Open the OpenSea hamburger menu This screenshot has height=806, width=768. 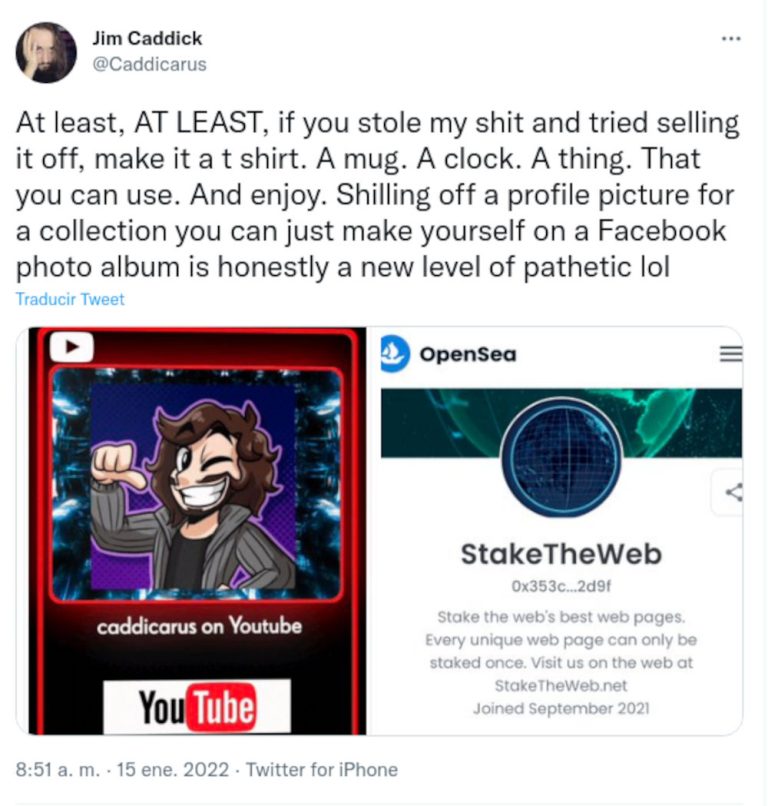pyautogui.click(x=730, y=354)
